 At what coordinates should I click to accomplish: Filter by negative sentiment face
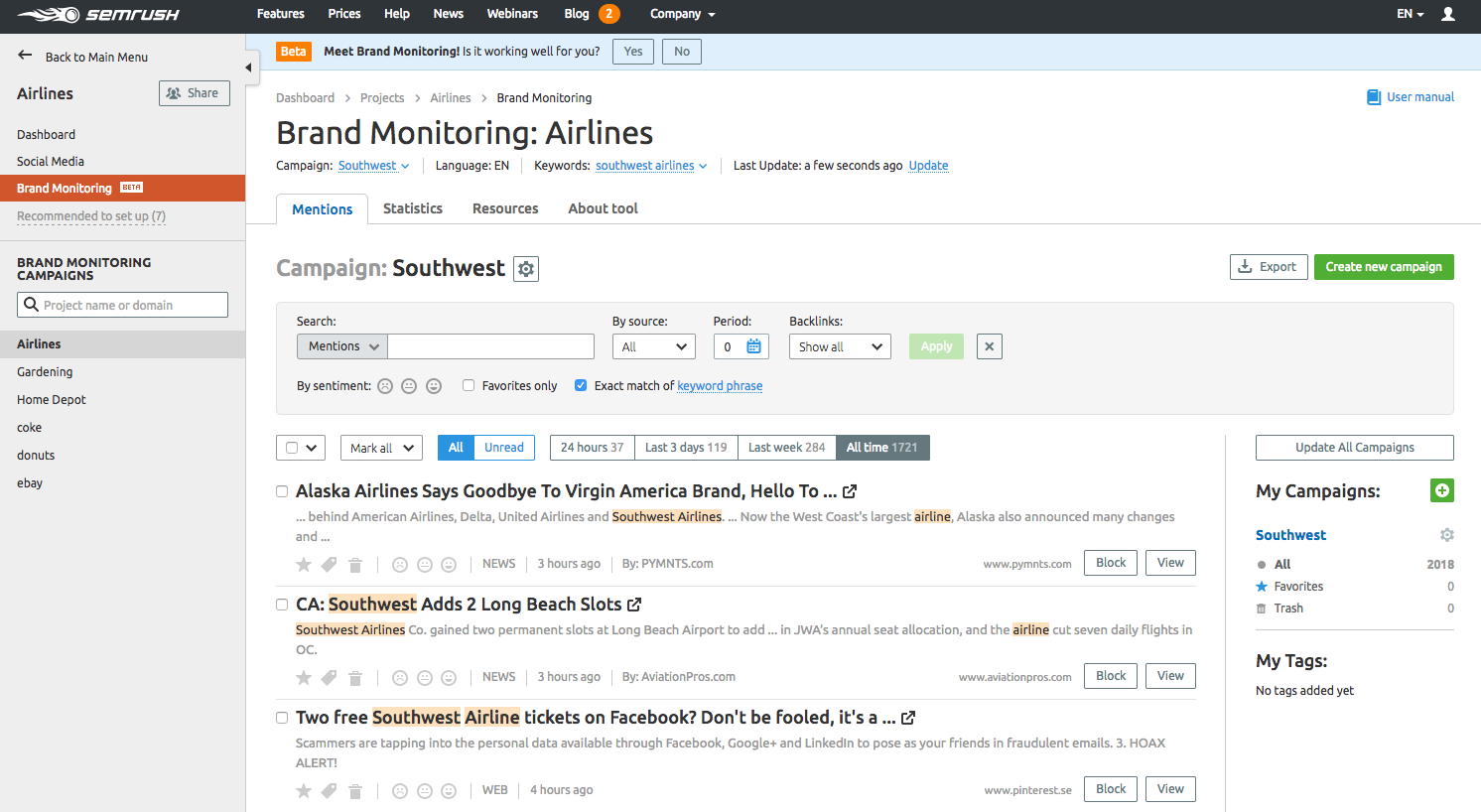385,386
